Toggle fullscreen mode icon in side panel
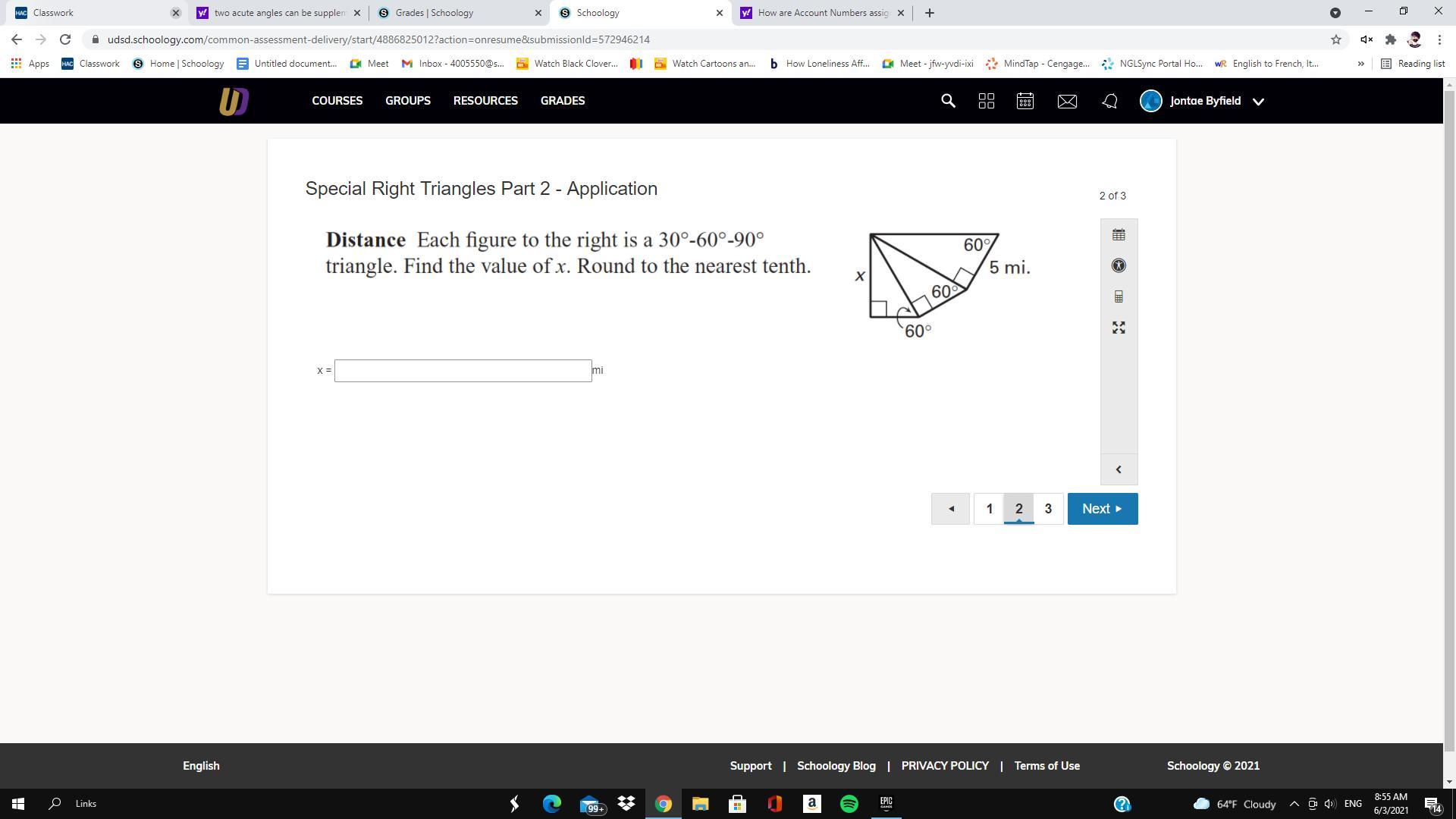 (1119, 328)
